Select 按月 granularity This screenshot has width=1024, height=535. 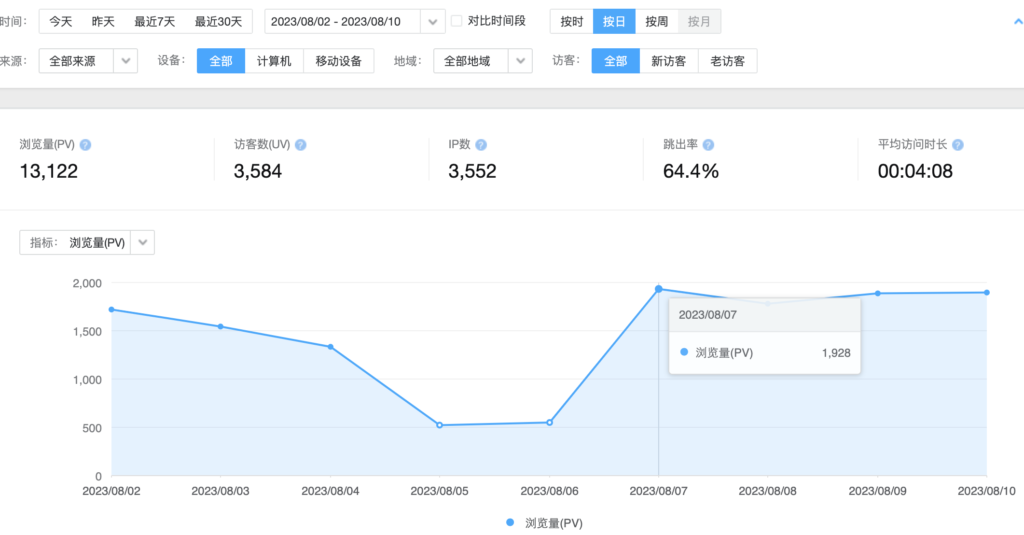pos(699,22)
